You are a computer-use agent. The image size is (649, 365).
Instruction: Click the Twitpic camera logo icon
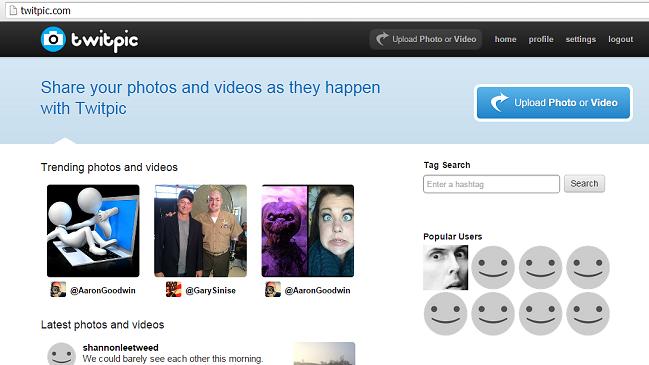click(53, 39)
